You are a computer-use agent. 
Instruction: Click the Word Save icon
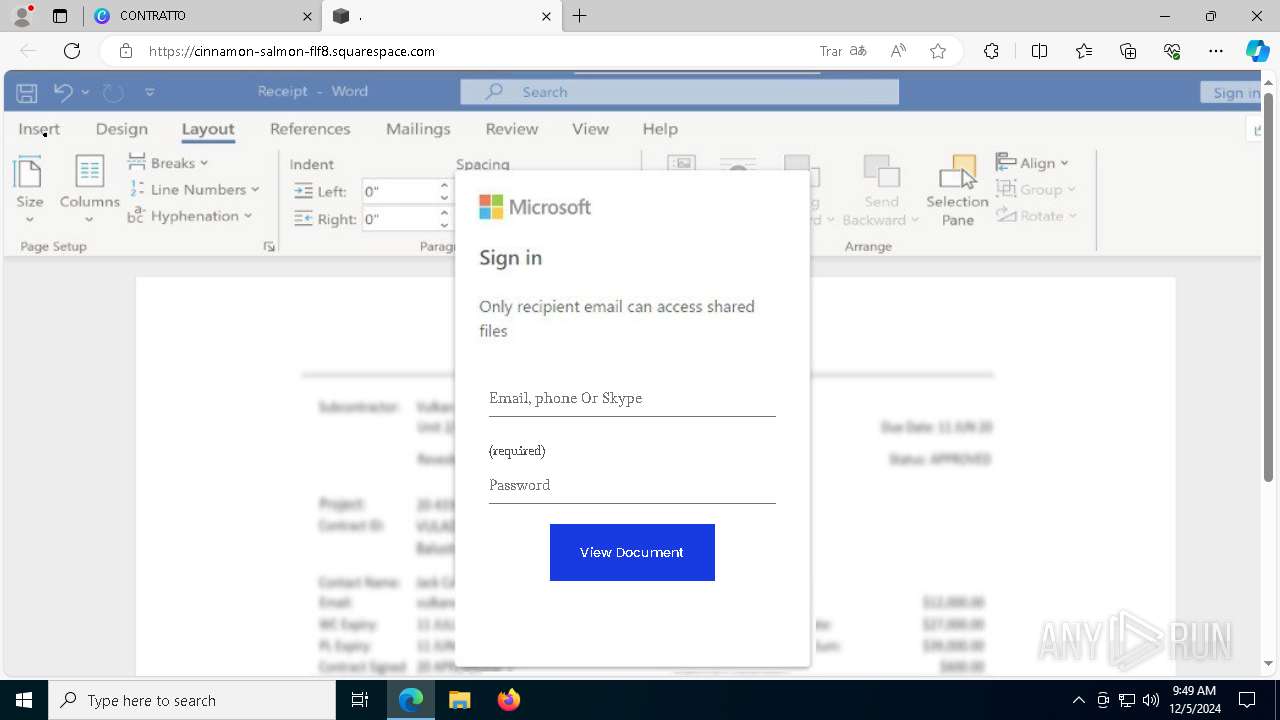click(x=27, y=92)
